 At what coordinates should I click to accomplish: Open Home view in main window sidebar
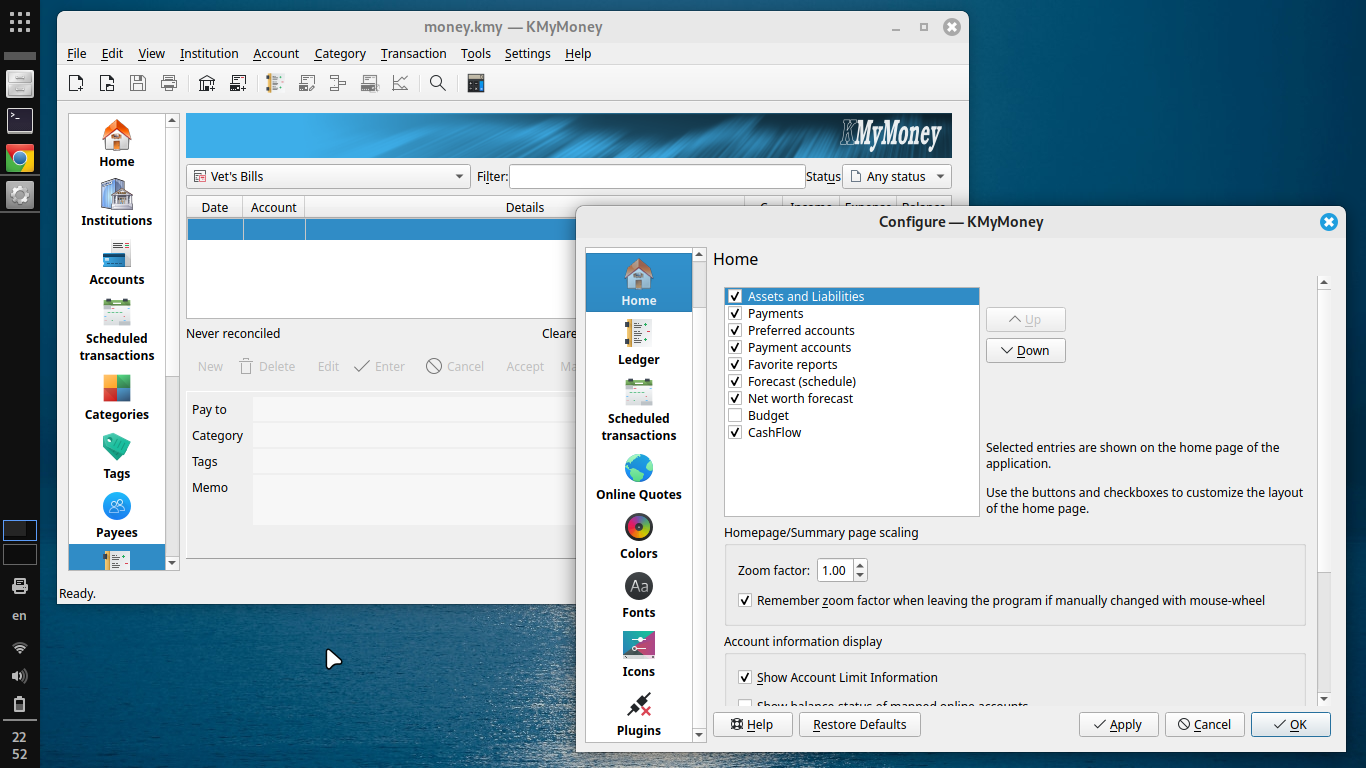117,144
